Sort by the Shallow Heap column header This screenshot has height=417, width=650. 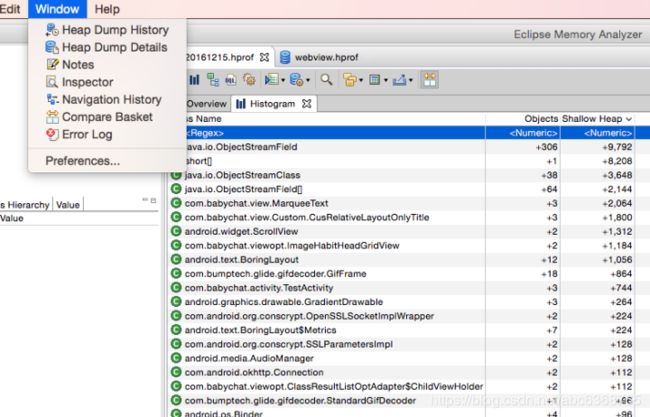tap(597, 119)
